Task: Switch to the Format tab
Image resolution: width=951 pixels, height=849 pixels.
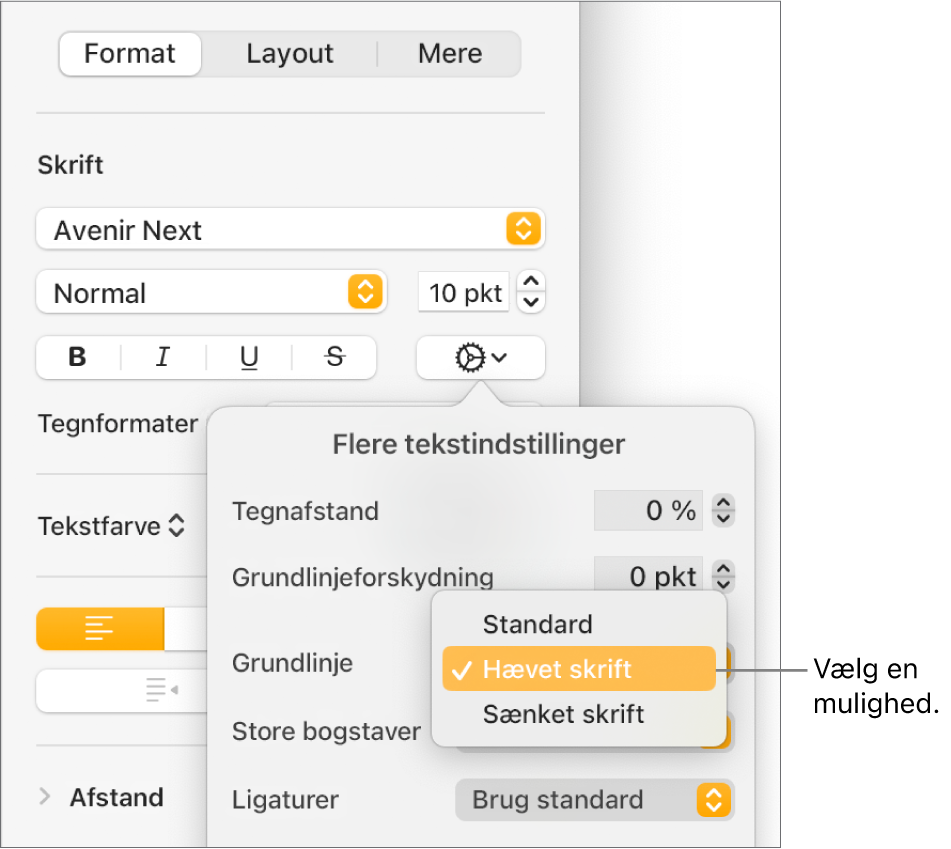Action: [x=129, y=54]
